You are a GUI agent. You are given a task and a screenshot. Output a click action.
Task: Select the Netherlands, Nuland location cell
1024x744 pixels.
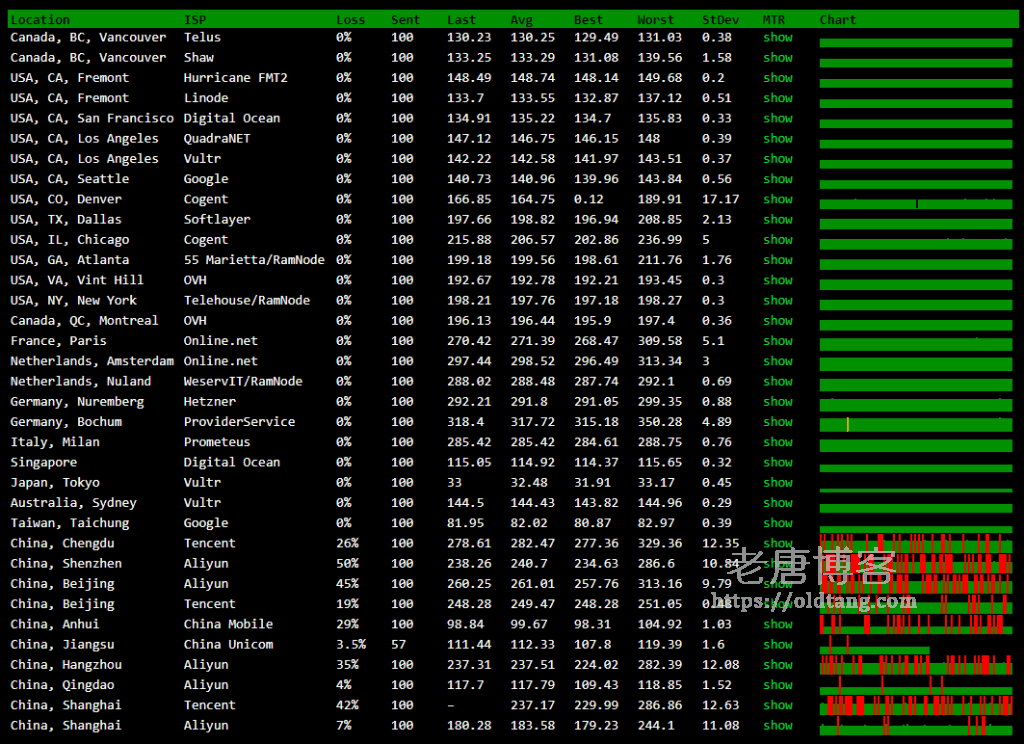pyautogui.click(x=80, y=381)
